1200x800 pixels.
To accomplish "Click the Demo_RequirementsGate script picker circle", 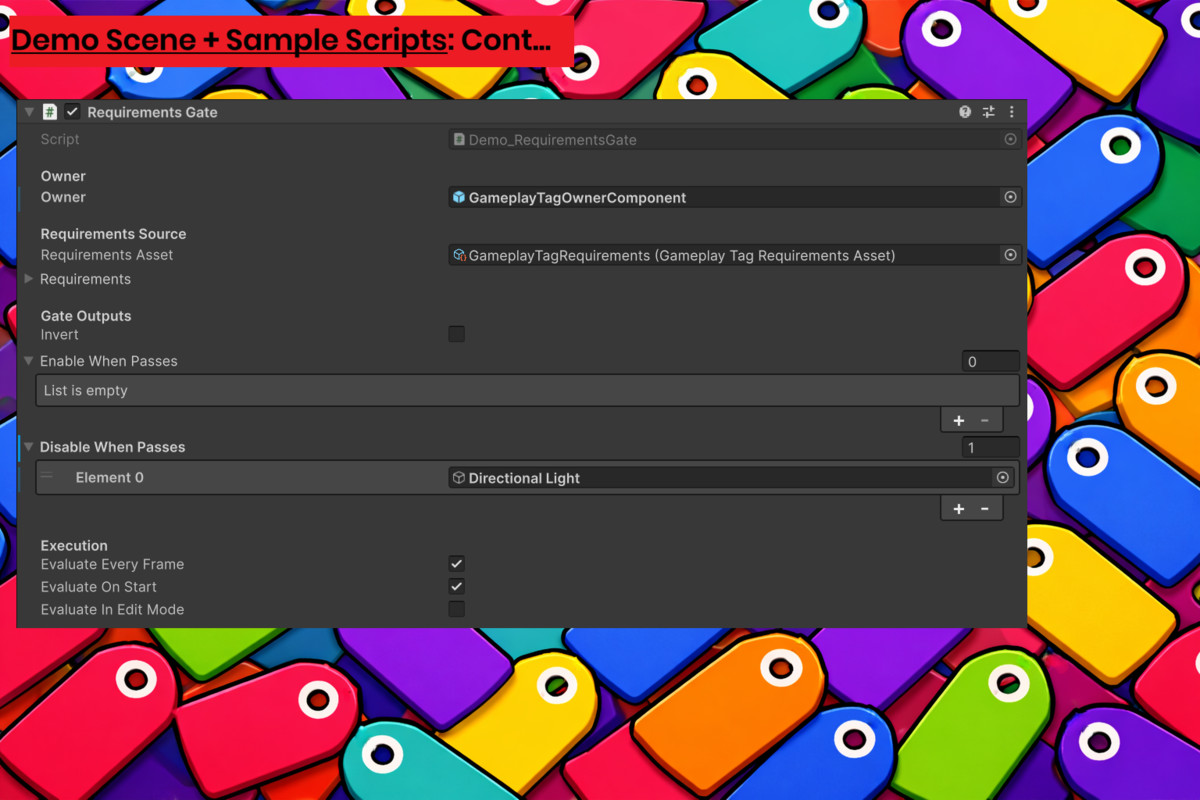I will click(1010, 140).
